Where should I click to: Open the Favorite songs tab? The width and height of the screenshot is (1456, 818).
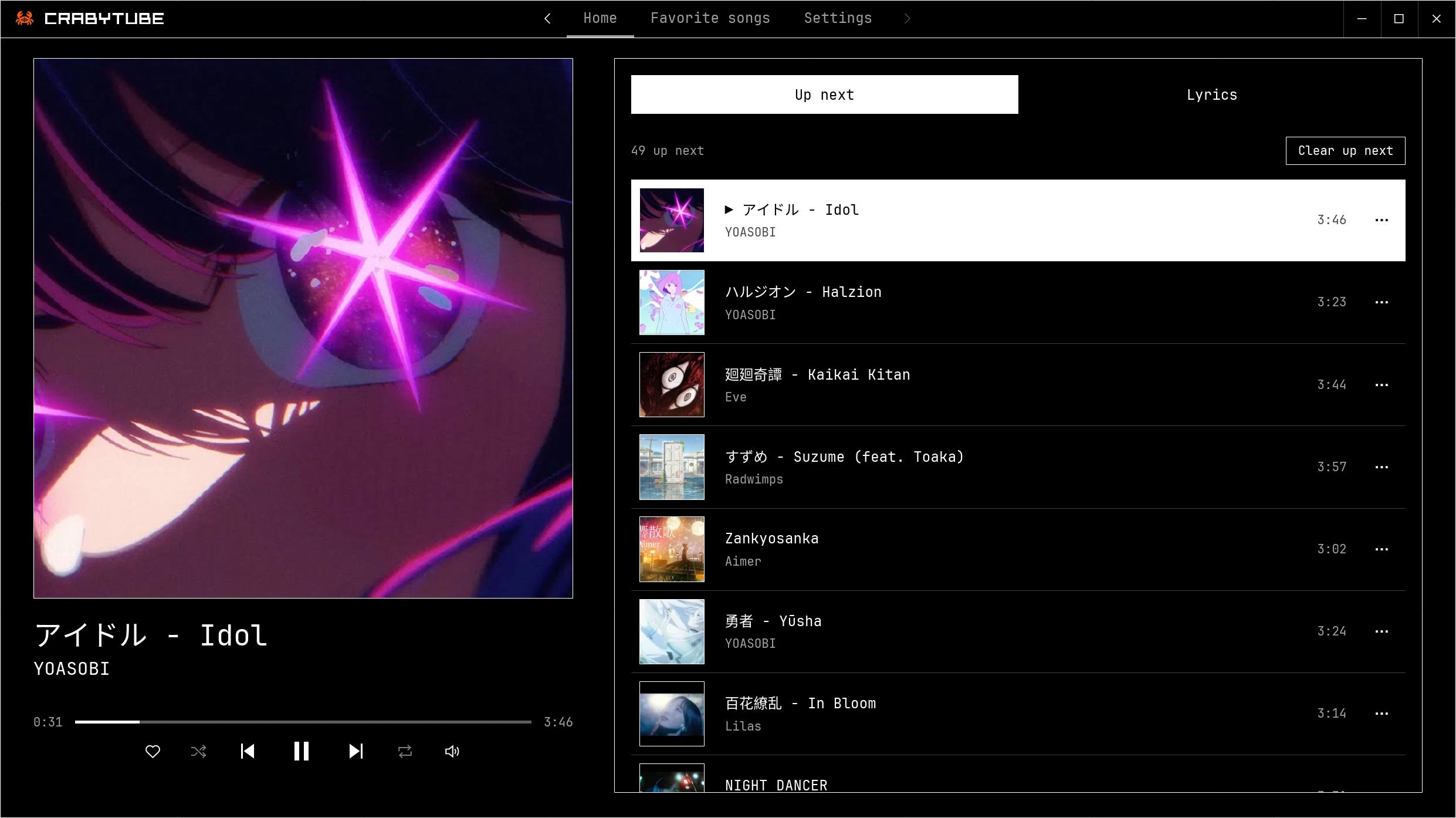click(710, 18)
